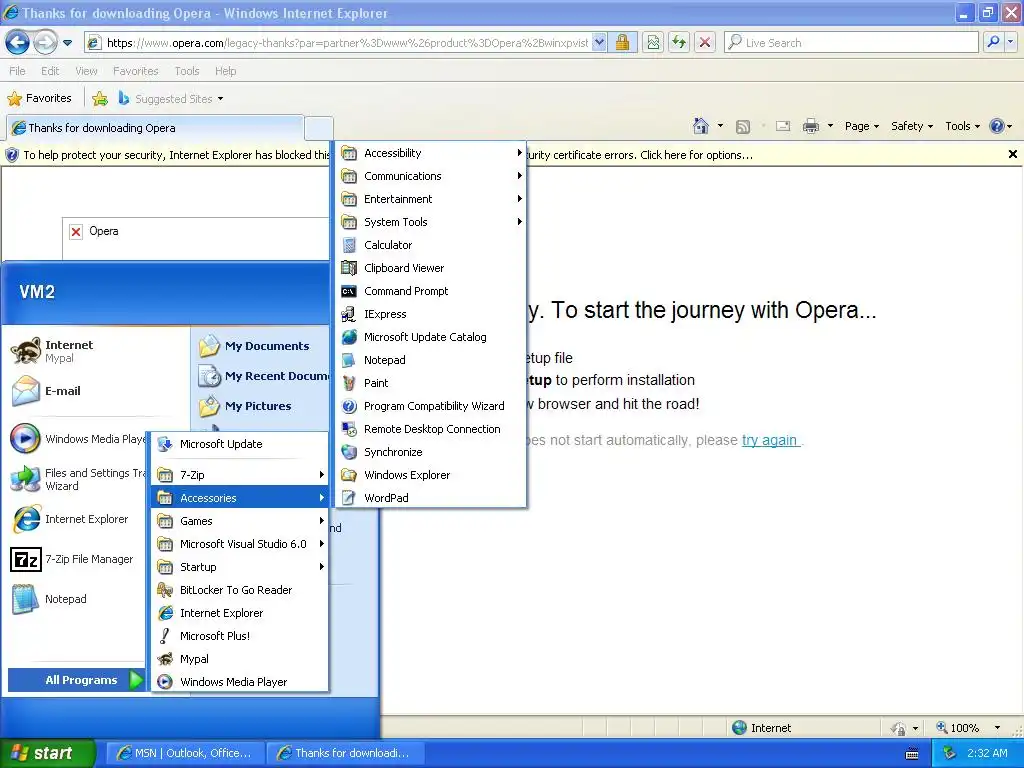Expand the System Tools submenu
The image size is (1024, 768).
(x=430, y=222)
